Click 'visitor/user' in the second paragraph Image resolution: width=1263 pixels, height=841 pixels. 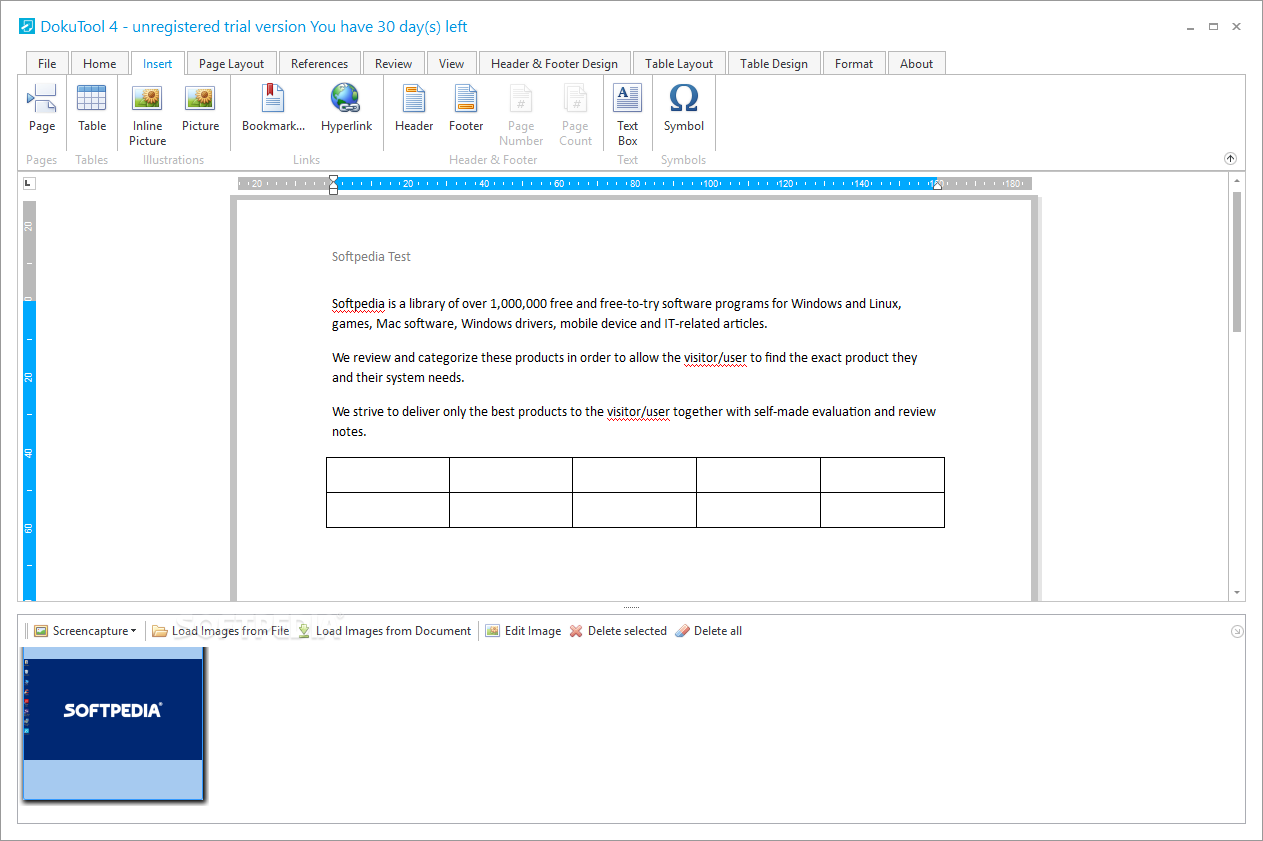(x=715, y=358)
